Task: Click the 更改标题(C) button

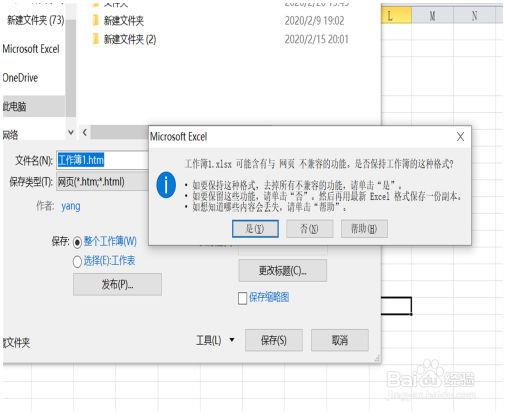Action: click(283, 271)
